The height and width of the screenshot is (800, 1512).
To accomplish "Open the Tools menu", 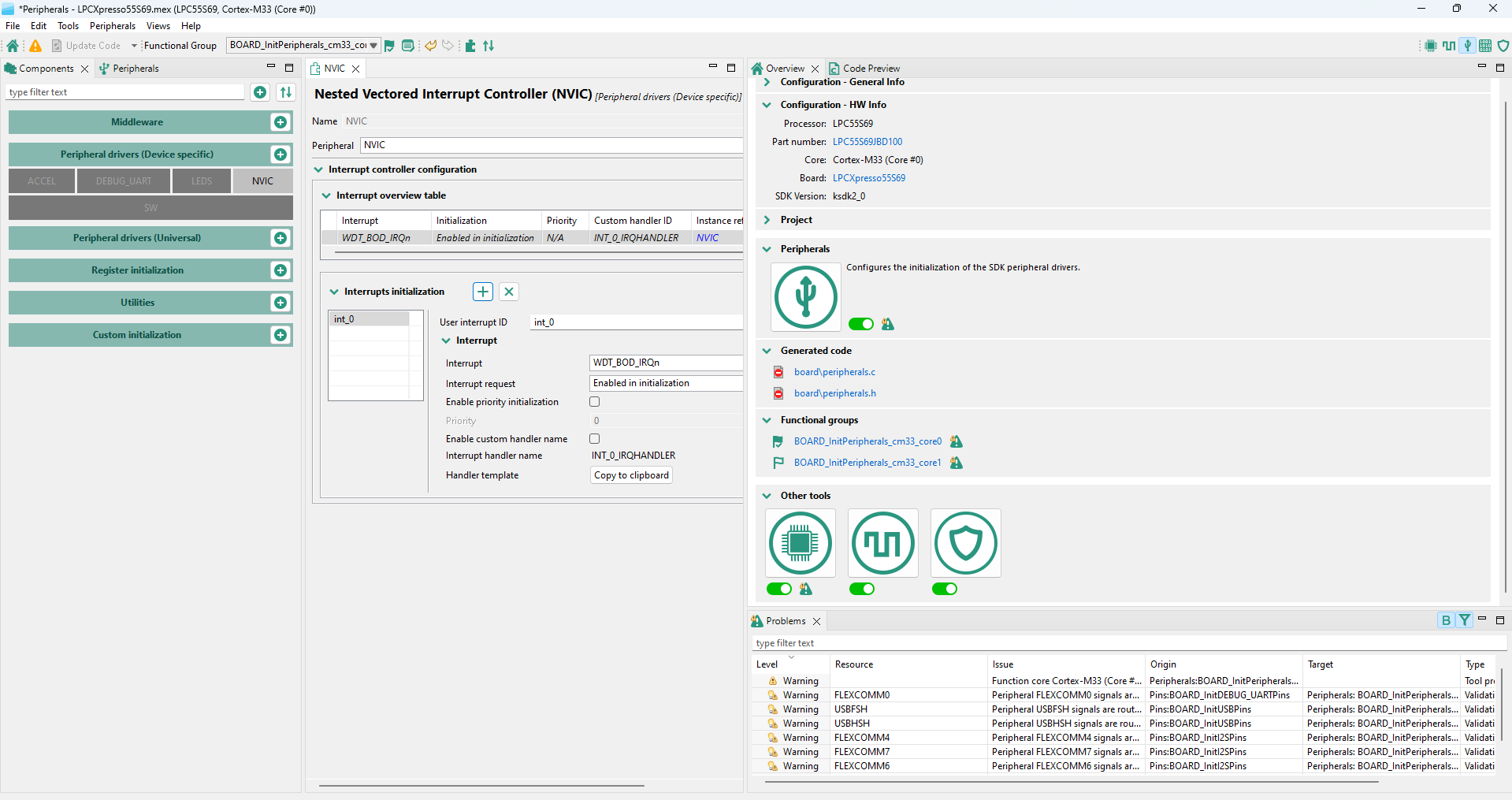I will tap(69, 26).
